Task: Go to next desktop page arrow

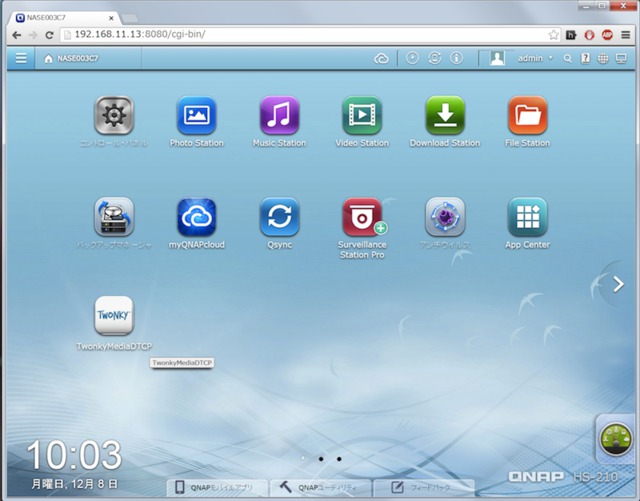Action: [617, 283]
